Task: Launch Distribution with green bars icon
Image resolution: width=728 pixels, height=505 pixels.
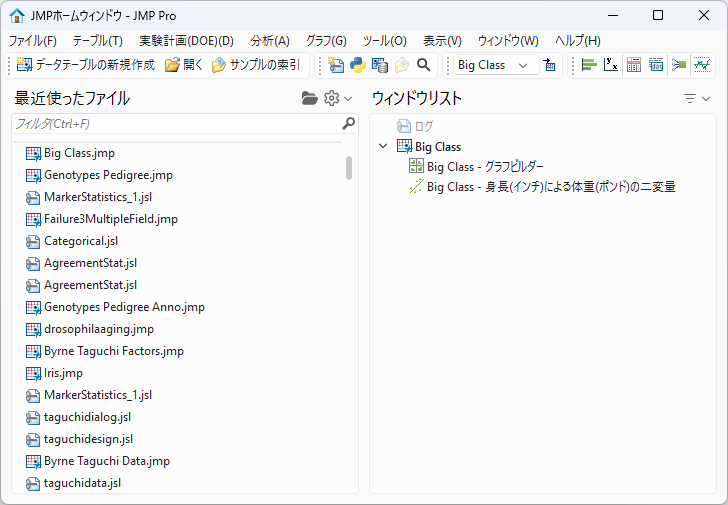Action: click(x=589, y=65)
